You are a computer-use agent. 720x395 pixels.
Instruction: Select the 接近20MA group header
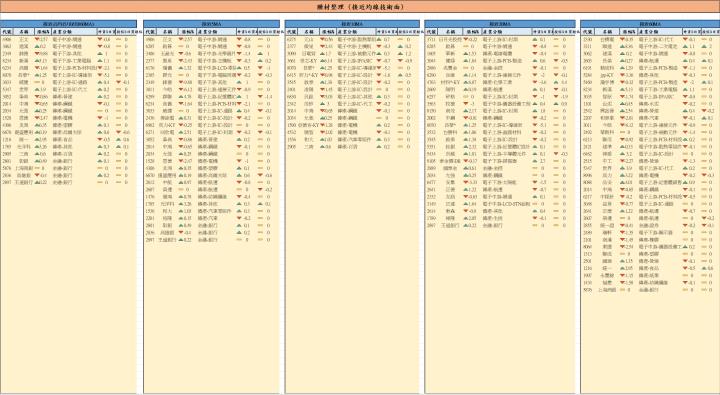500,24
